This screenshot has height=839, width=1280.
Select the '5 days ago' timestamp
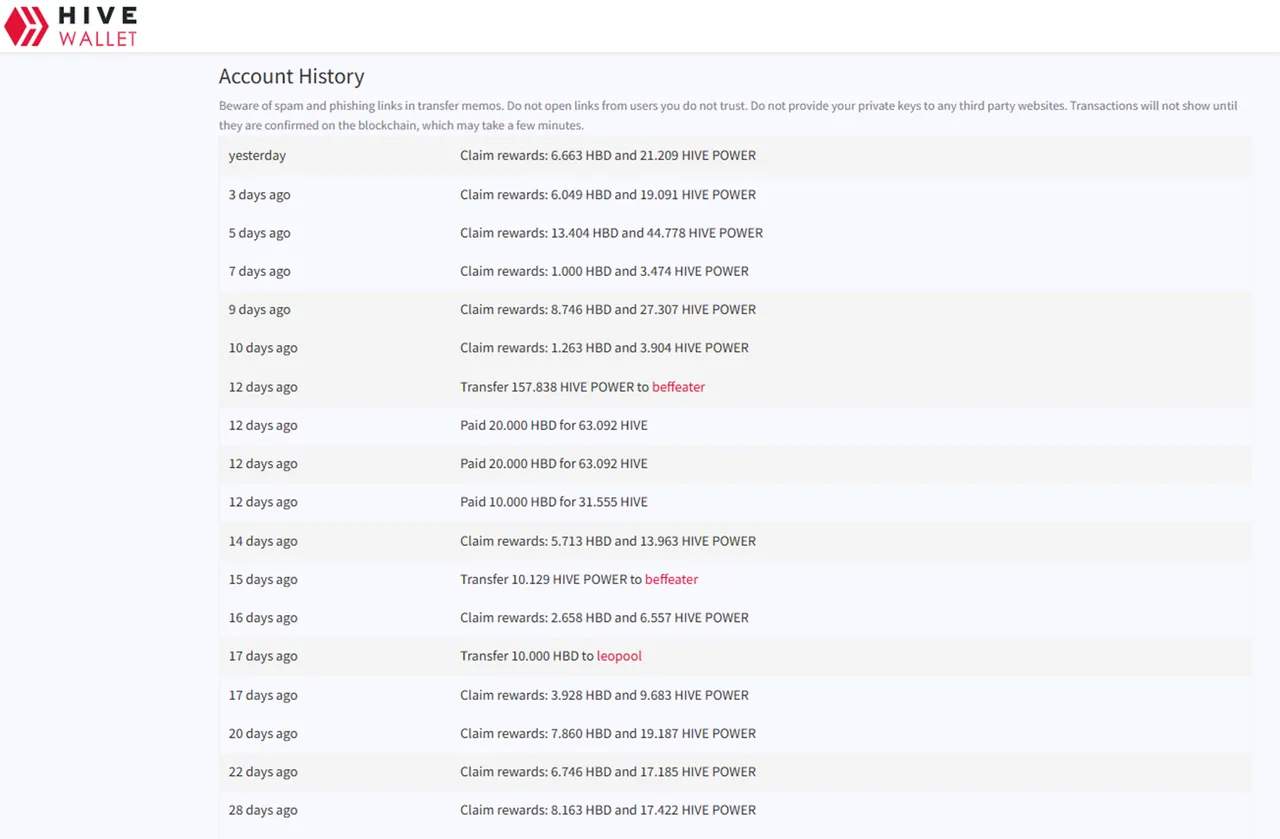[x=259, y=233]
